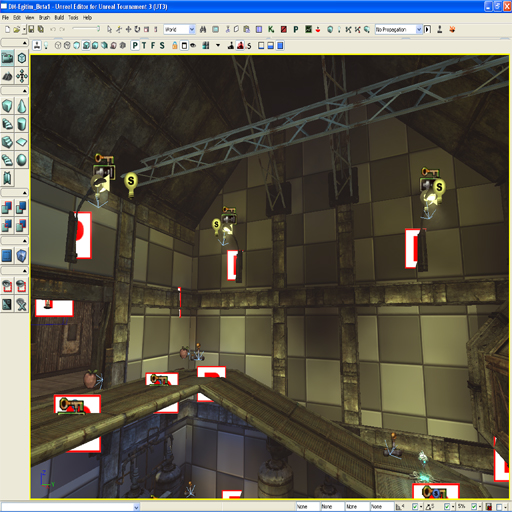The image size is (512, 512).
Task: Select the pointer selection mode icon
Action: [x=109, y=30]
